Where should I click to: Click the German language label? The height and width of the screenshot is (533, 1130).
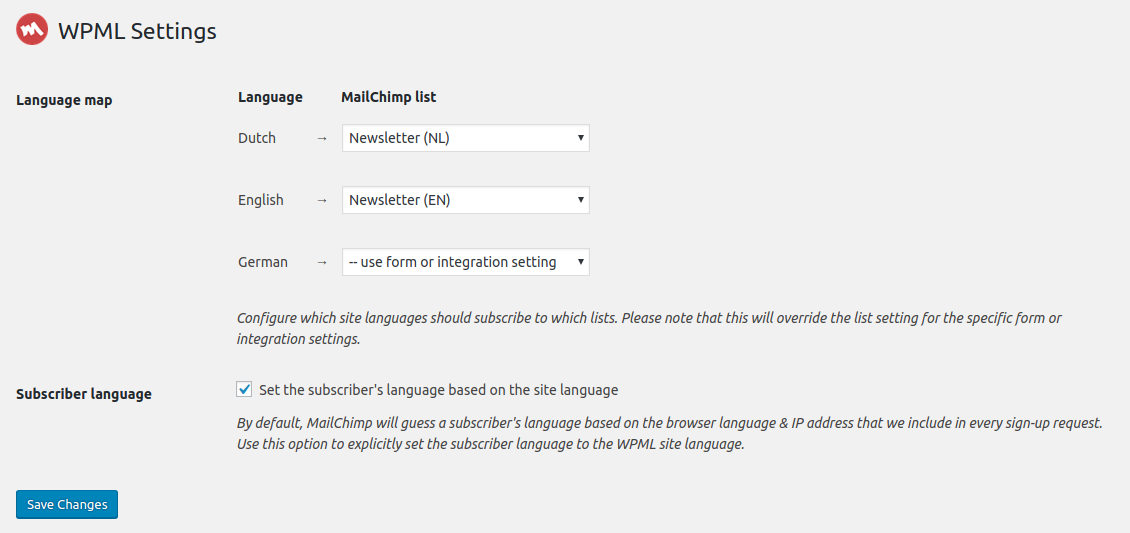pyautogui.click(x=263, y=262)
